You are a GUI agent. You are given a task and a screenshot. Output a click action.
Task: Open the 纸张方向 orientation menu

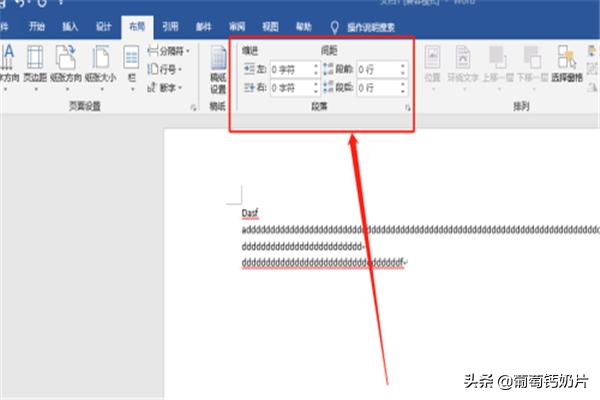tap(66, 68)
